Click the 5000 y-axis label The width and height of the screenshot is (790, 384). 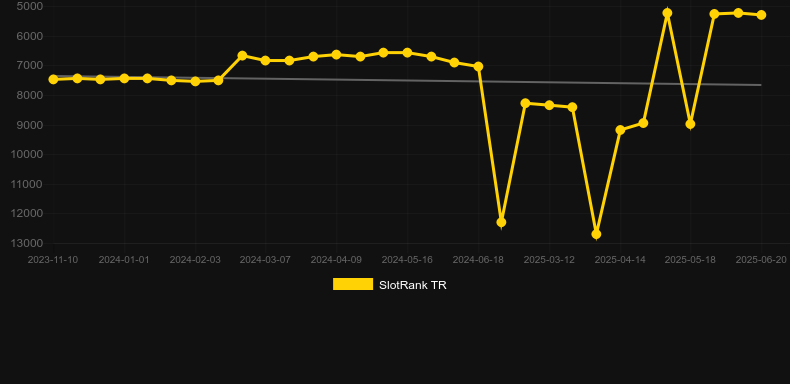tap(30, 6)
